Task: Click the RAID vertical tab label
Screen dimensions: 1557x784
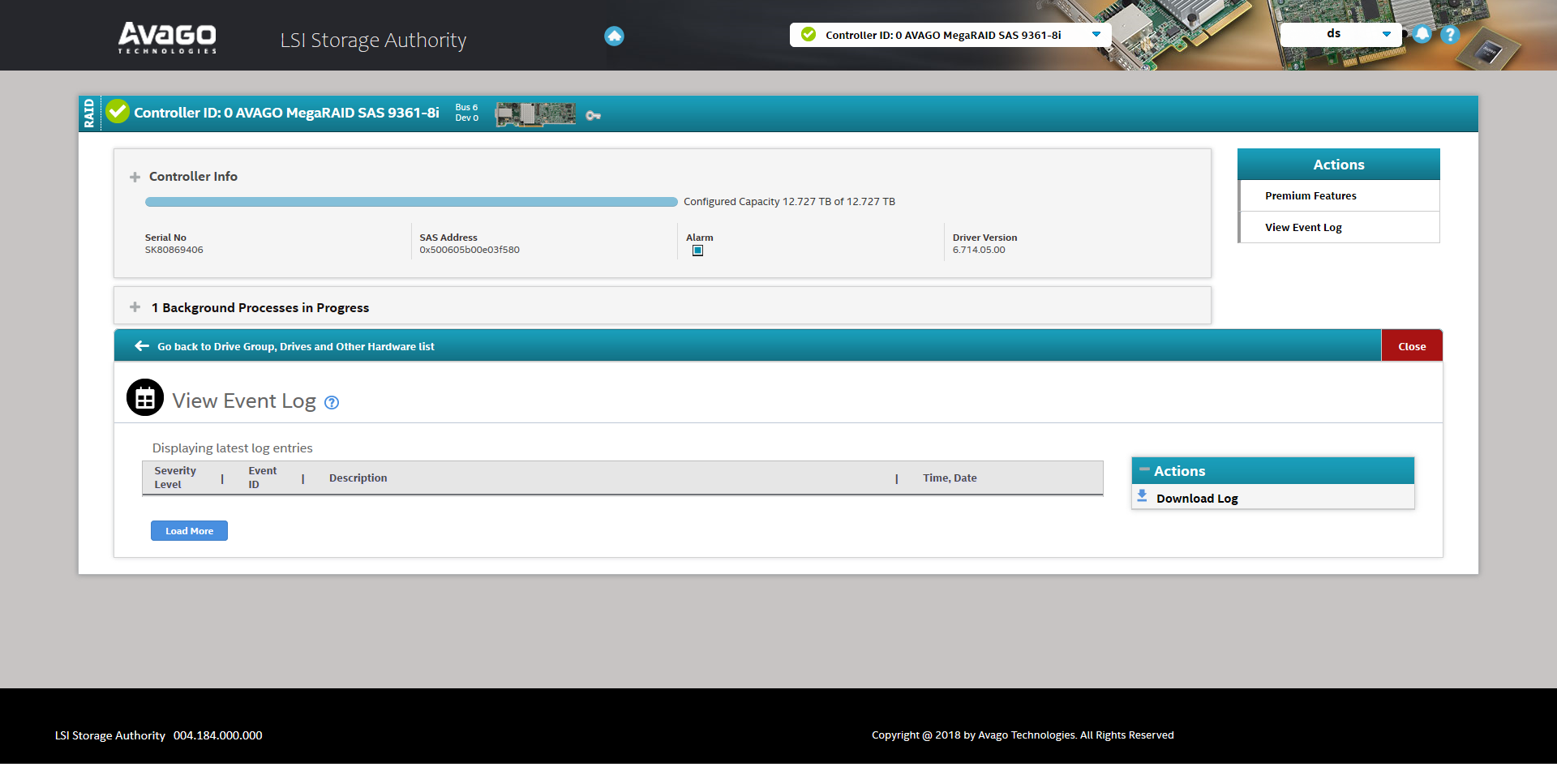Action: (89, 114)
